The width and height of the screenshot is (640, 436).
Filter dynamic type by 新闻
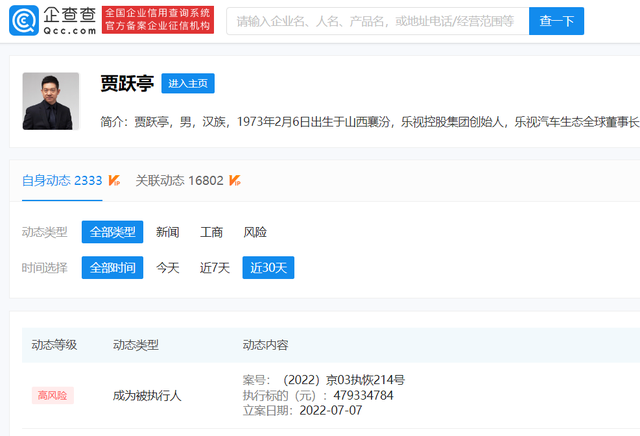(168, 232)
